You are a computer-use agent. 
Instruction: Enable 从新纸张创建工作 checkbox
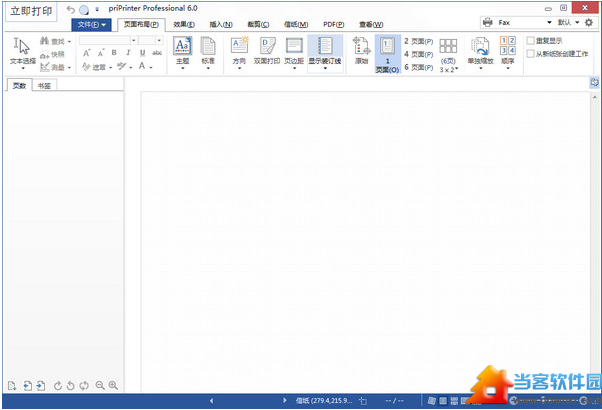pyautogui.click(x=531, y=54)
